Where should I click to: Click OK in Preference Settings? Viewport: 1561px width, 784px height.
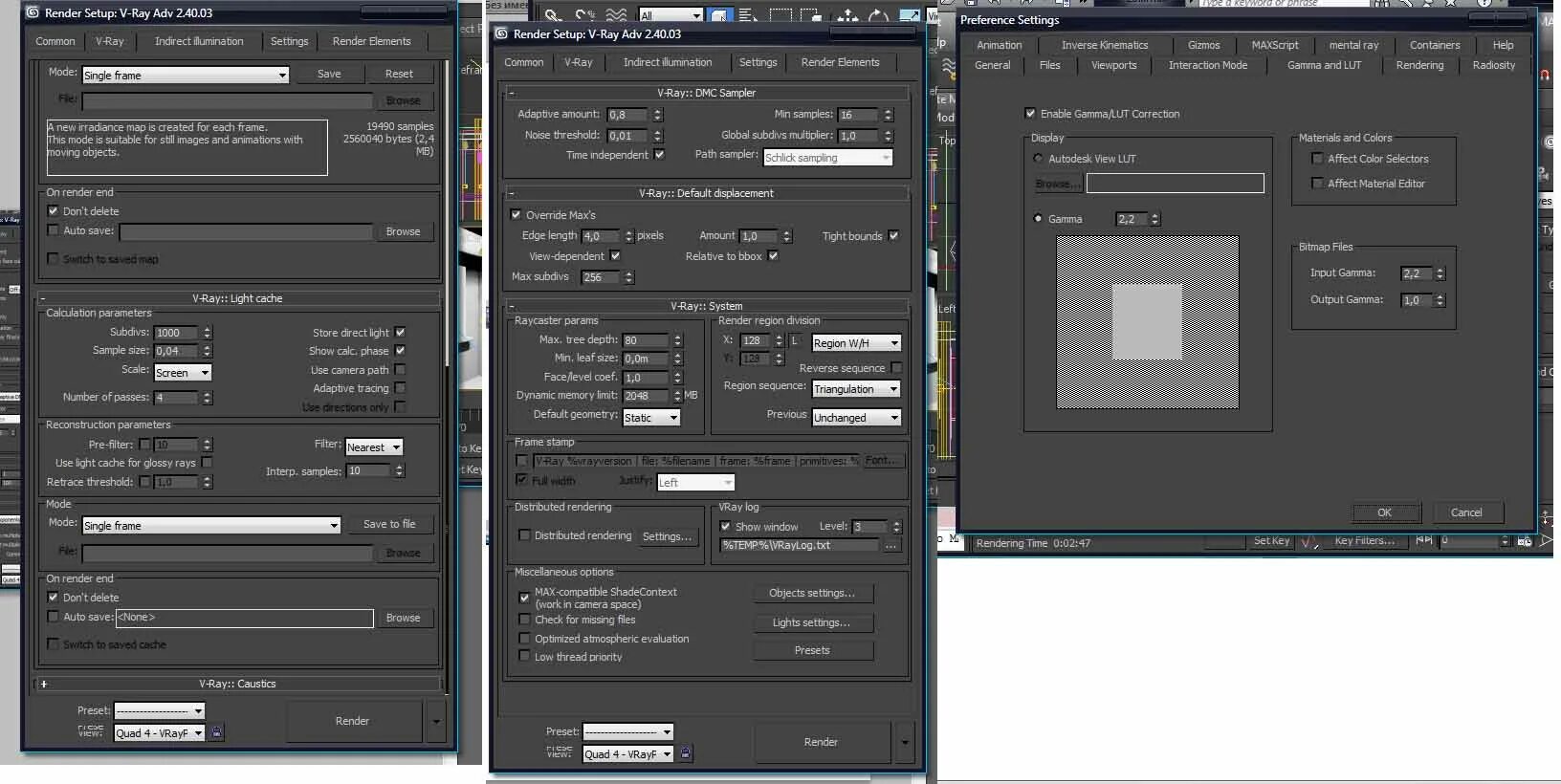(1384, 512)
